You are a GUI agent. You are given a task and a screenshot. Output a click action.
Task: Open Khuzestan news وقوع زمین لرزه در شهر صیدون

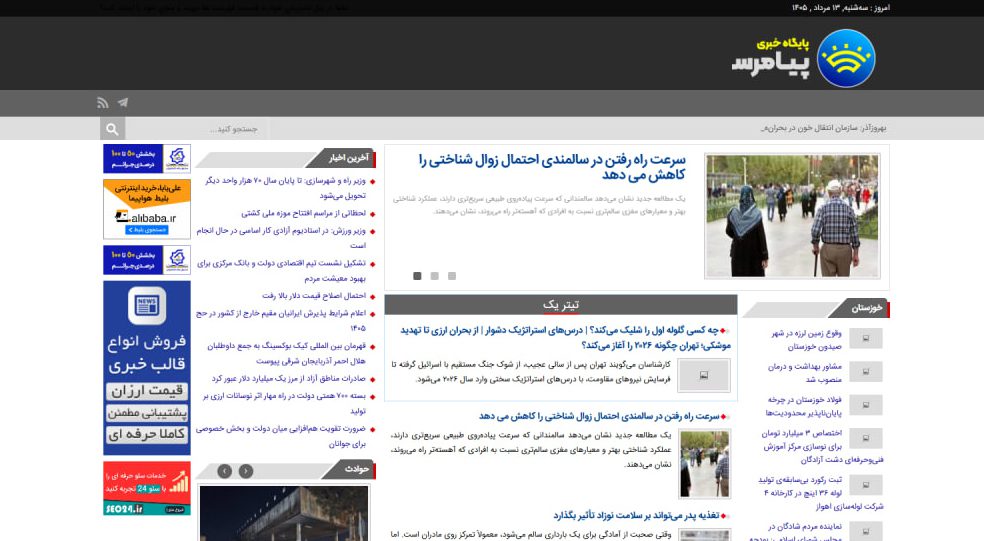pyautogui.click(x=806, y=340)
